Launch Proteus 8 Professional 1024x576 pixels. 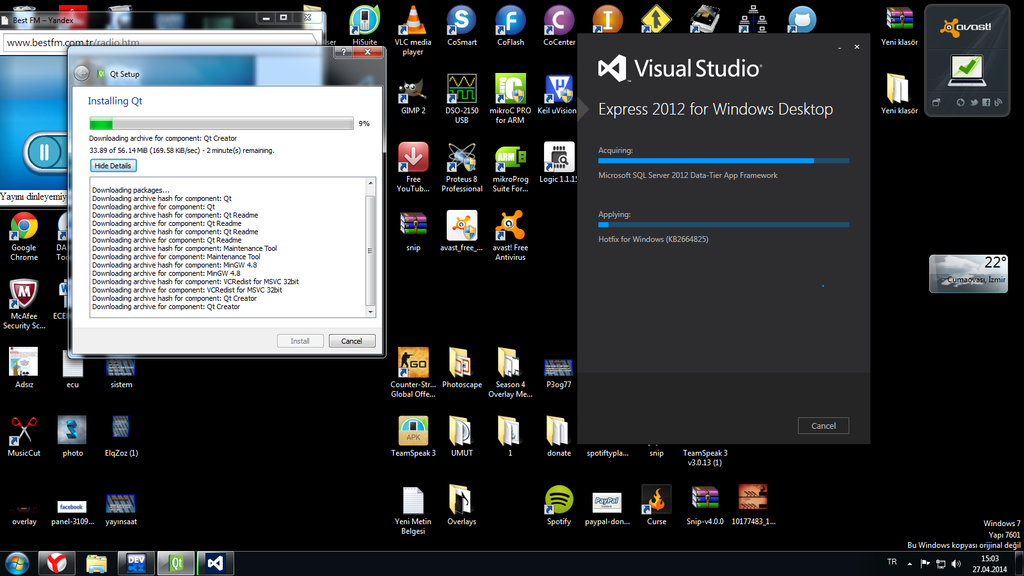(462, 168)
